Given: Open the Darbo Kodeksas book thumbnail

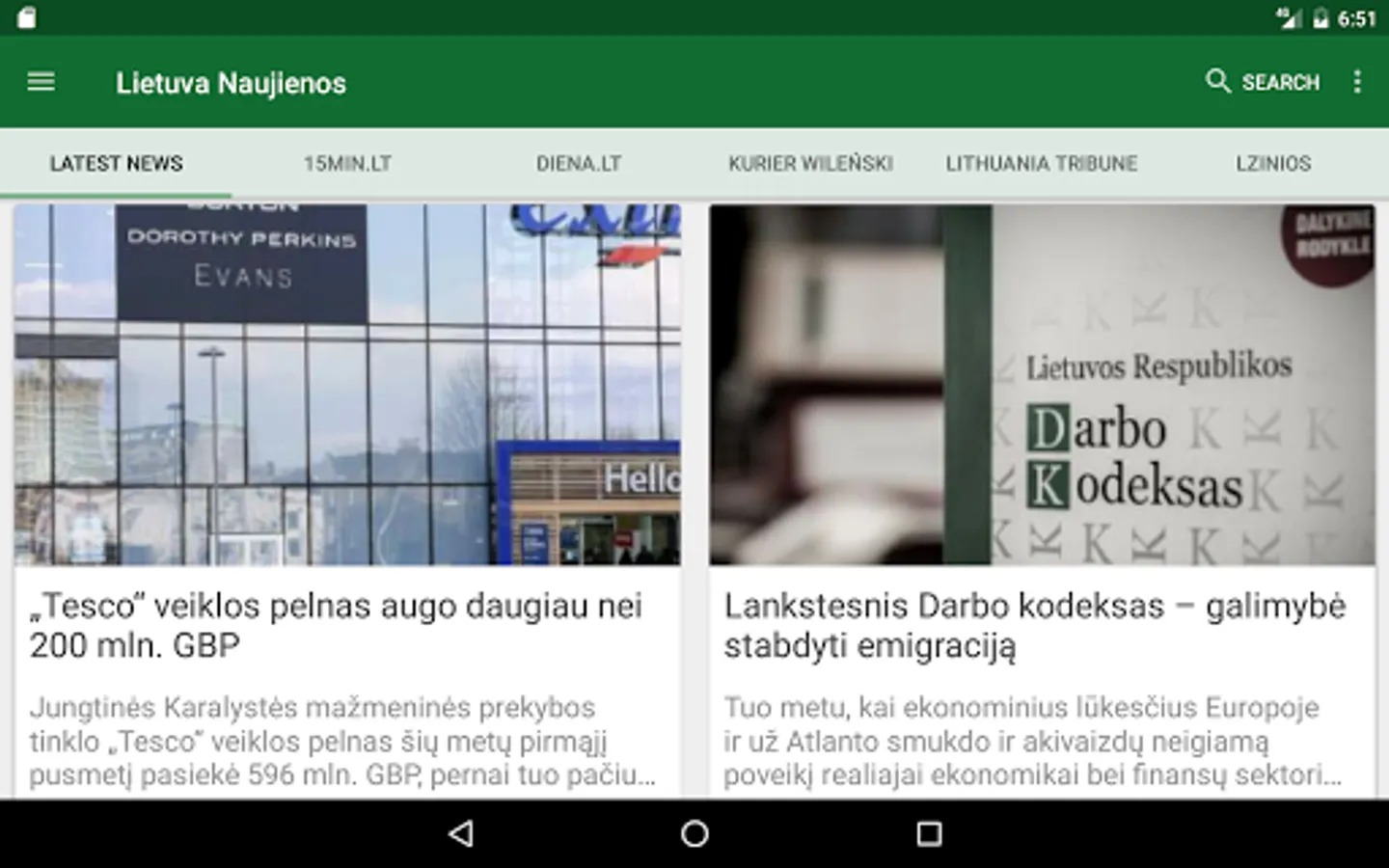Looking at the screenshot, I should tap(1042, 384).
